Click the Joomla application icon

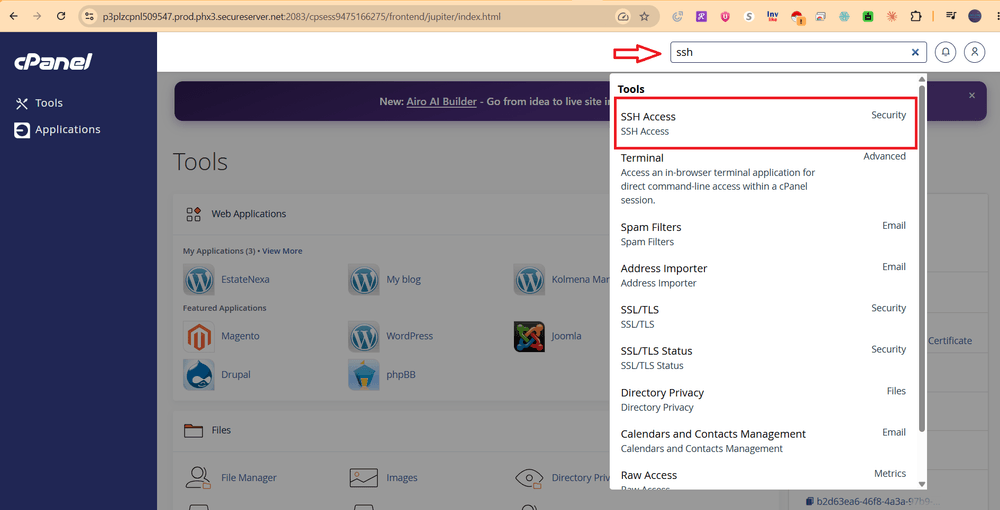pos(529,336)
